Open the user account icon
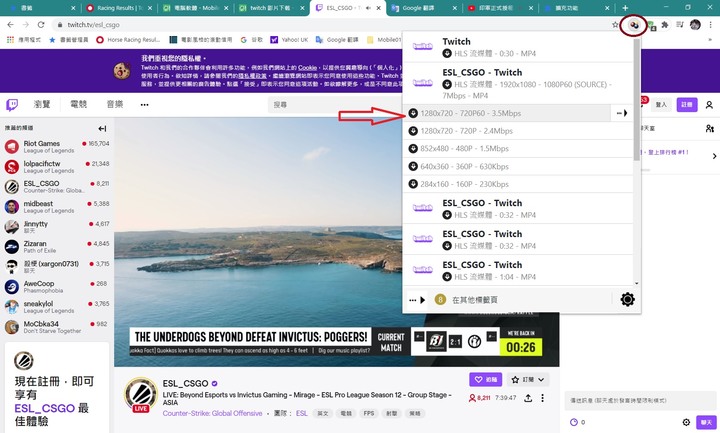Screen dimensions: 720x433 point(709,105)
